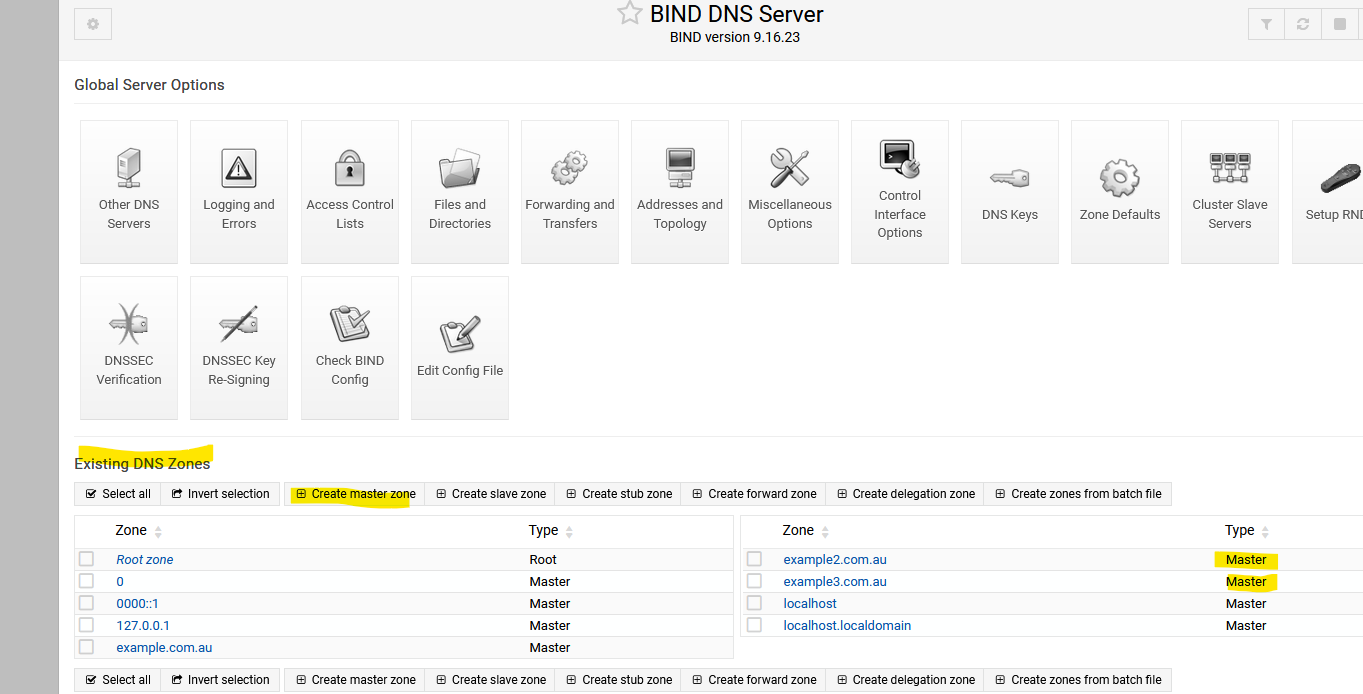Sort by Type in the example2.com.au table
Screen dimensions: 1363x694
(1247, 531)
